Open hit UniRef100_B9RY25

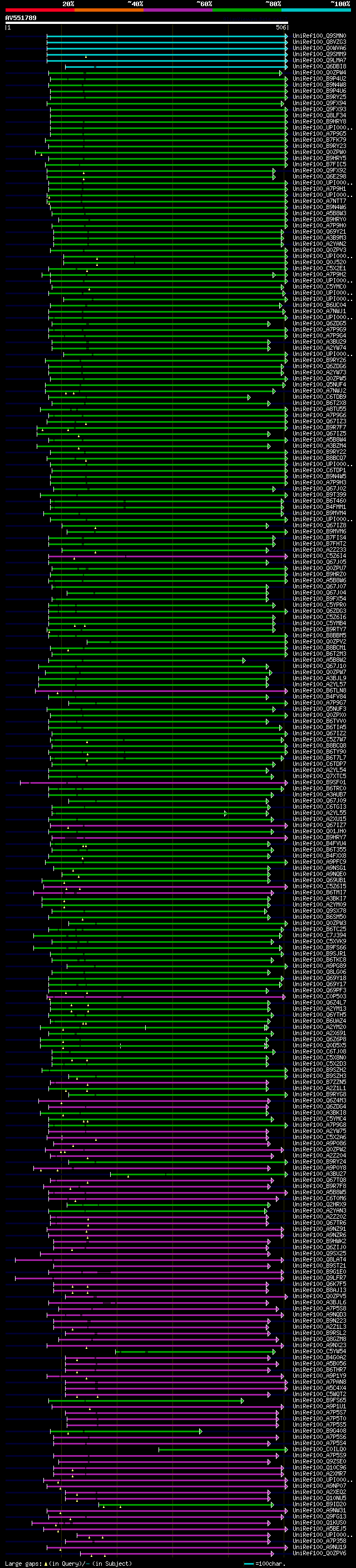319,97
